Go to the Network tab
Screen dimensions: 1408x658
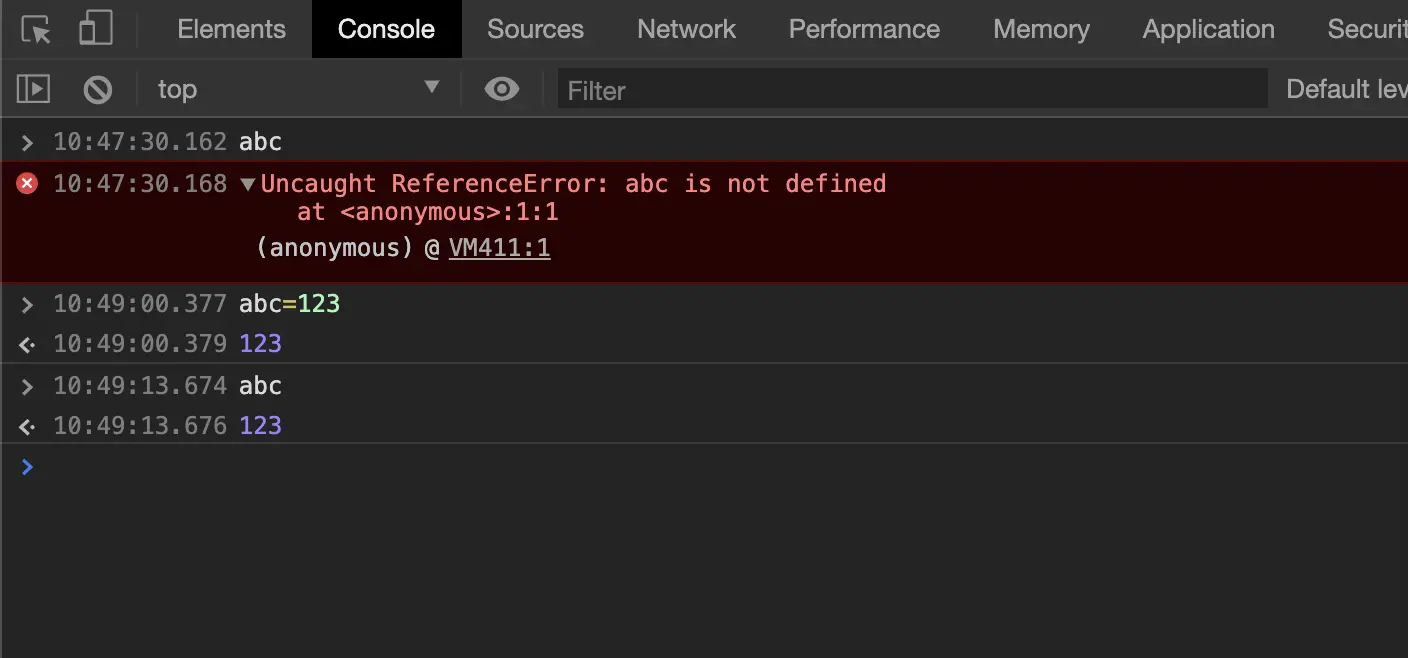pyautogui.click(x=686, y=30)
